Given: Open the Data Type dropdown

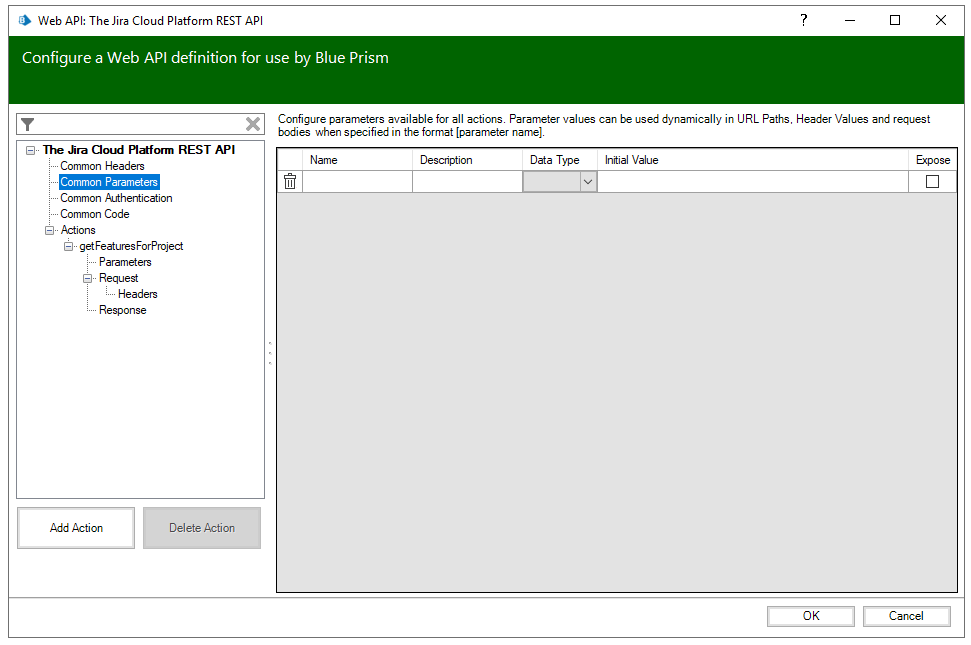Looking at the screenshot, I should coord(587,182).
